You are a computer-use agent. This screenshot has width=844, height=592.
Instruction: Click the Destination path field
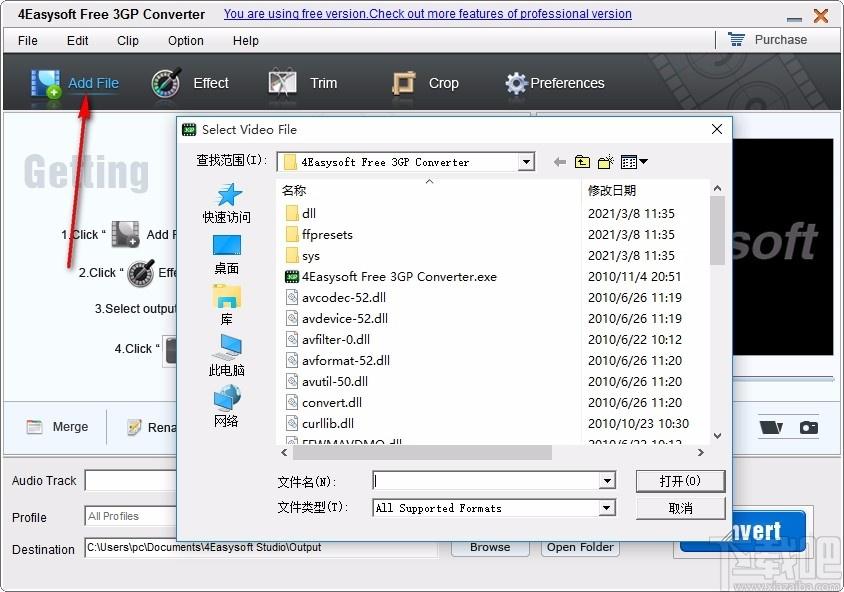tap(261, 548)
